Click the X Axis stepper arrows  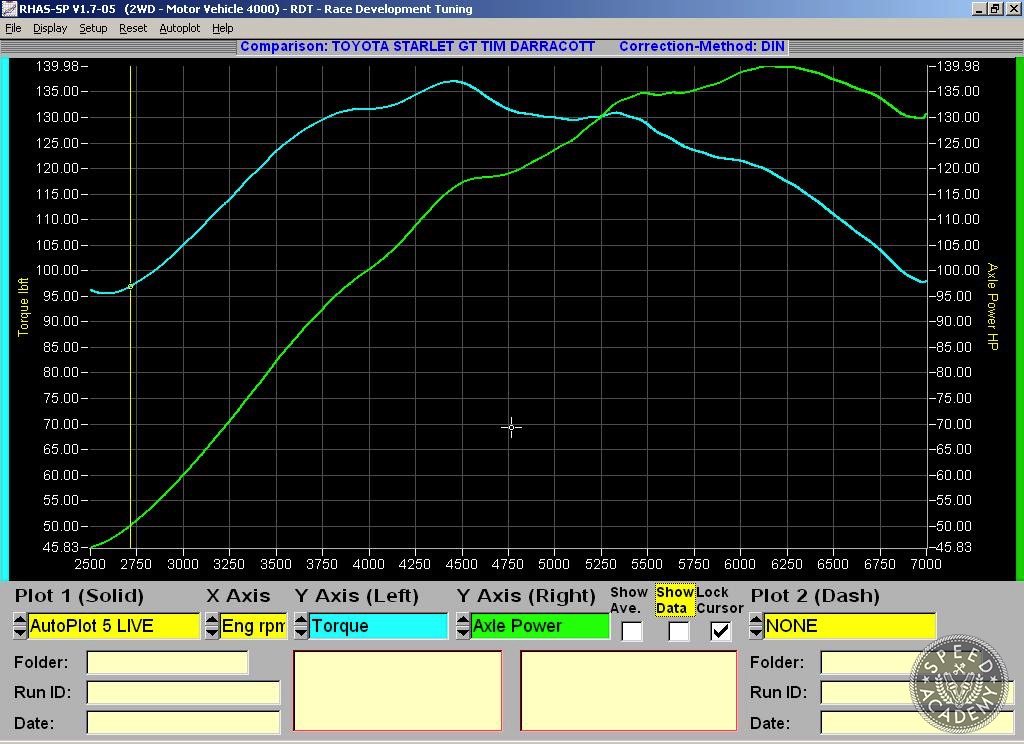[x=212, y=626]
